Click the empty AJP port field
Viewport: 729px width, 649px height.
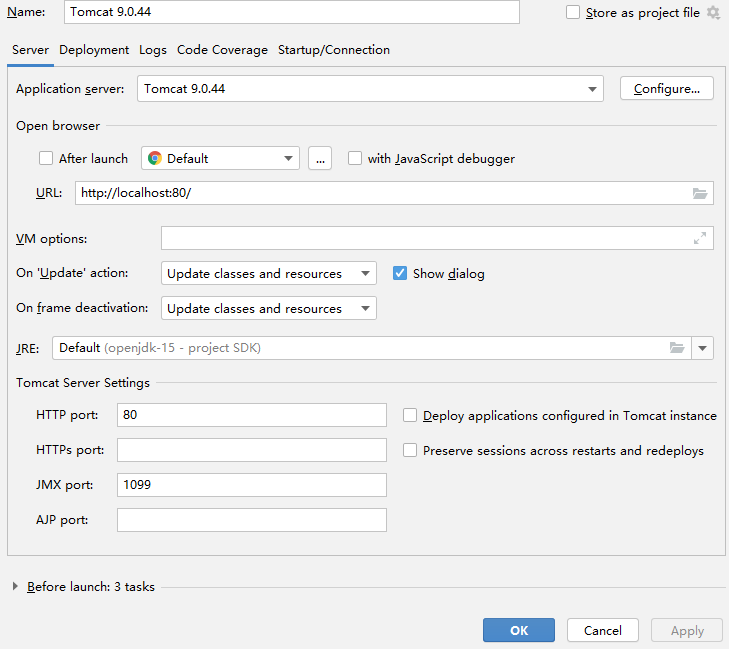coord(252,520)
